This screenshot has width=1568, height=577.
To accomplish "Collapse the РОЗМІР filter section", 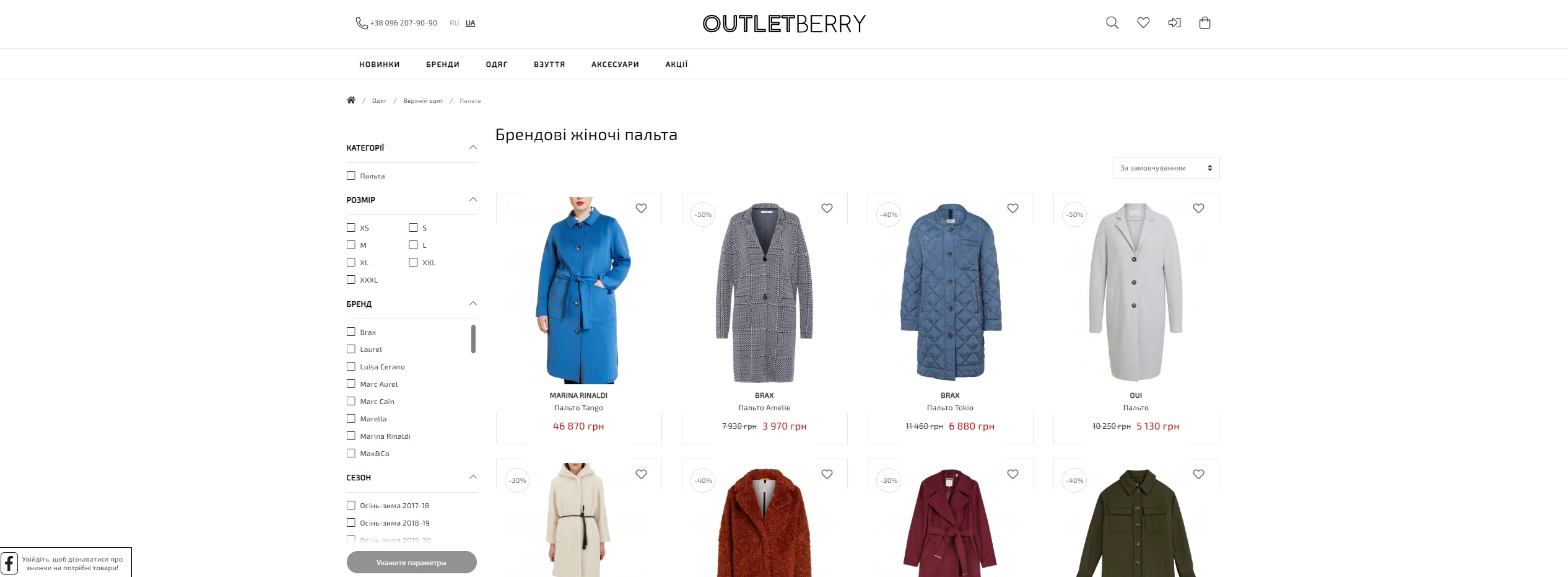I will pyautogui.click(x=473, y=200).
